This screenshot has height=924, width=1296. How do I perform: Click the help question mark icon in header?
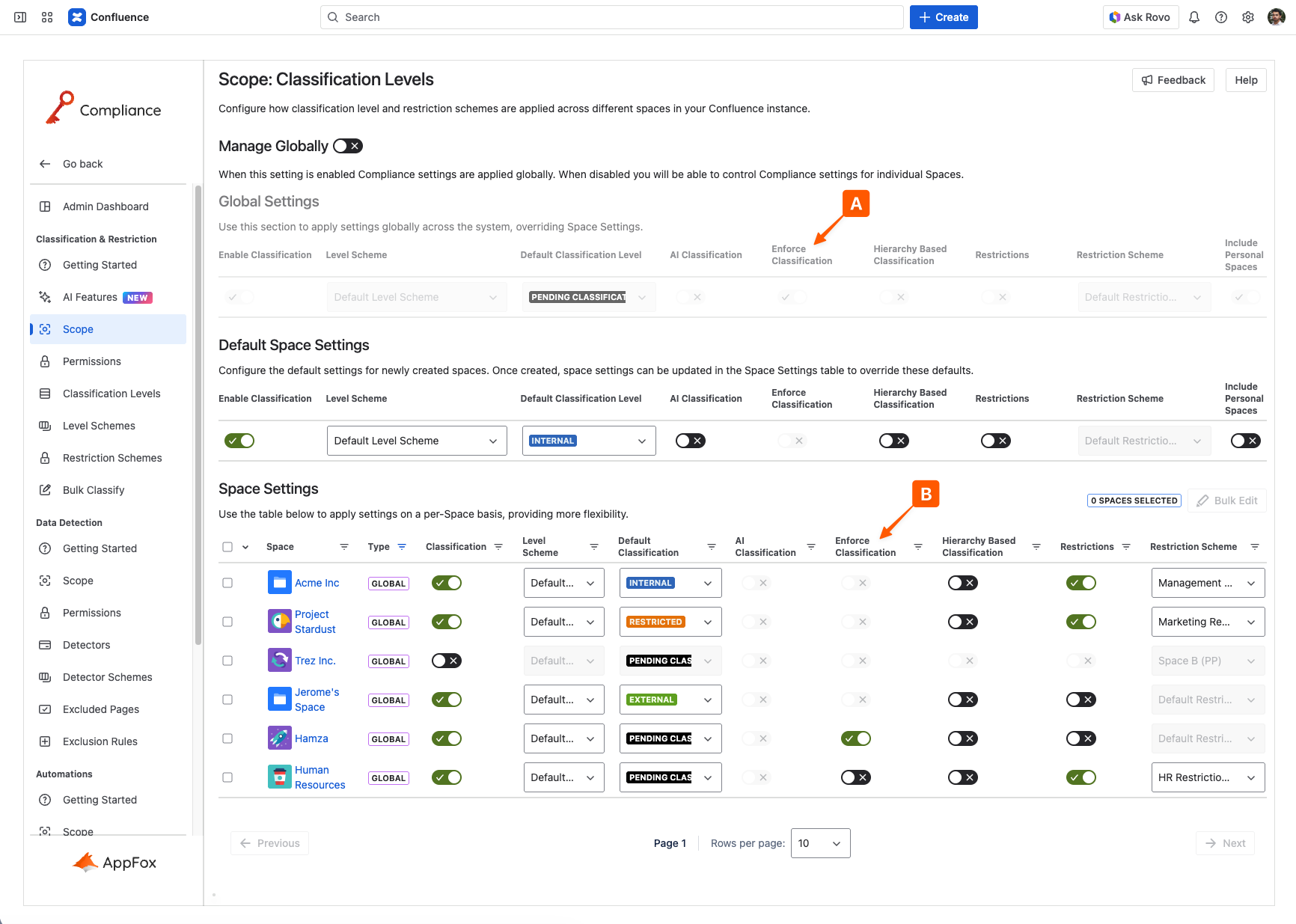coord(1221,17)
